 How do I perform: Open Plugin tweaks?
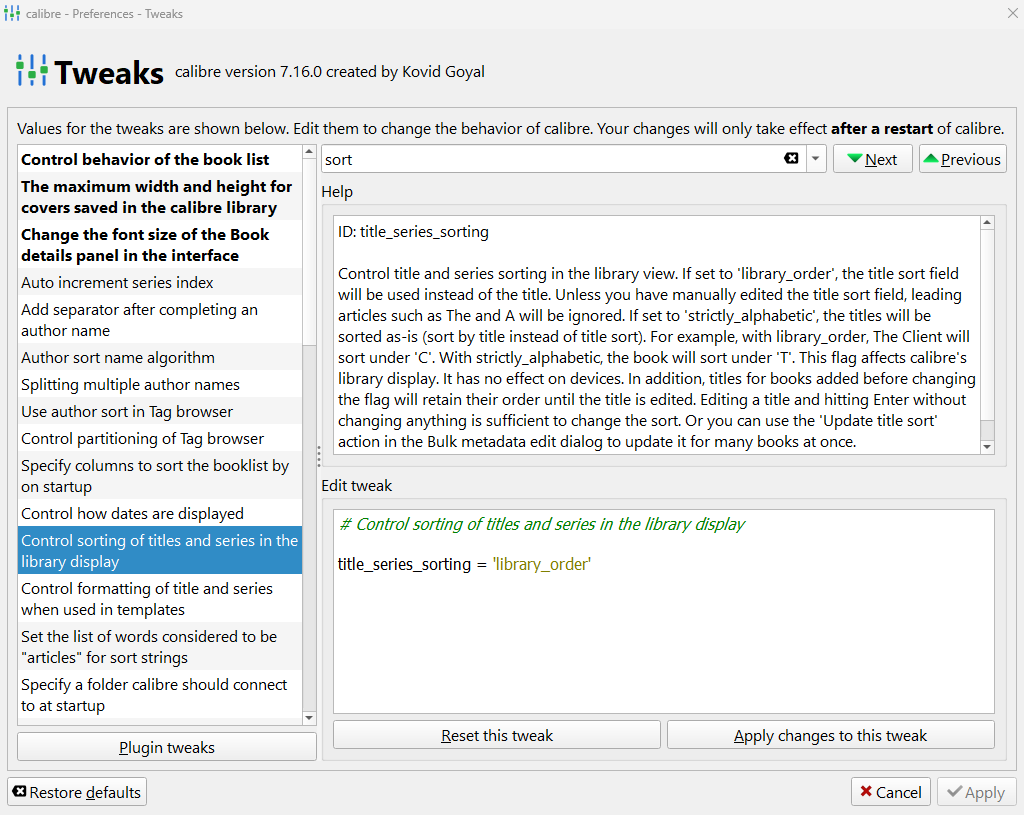tap(167, 747)
